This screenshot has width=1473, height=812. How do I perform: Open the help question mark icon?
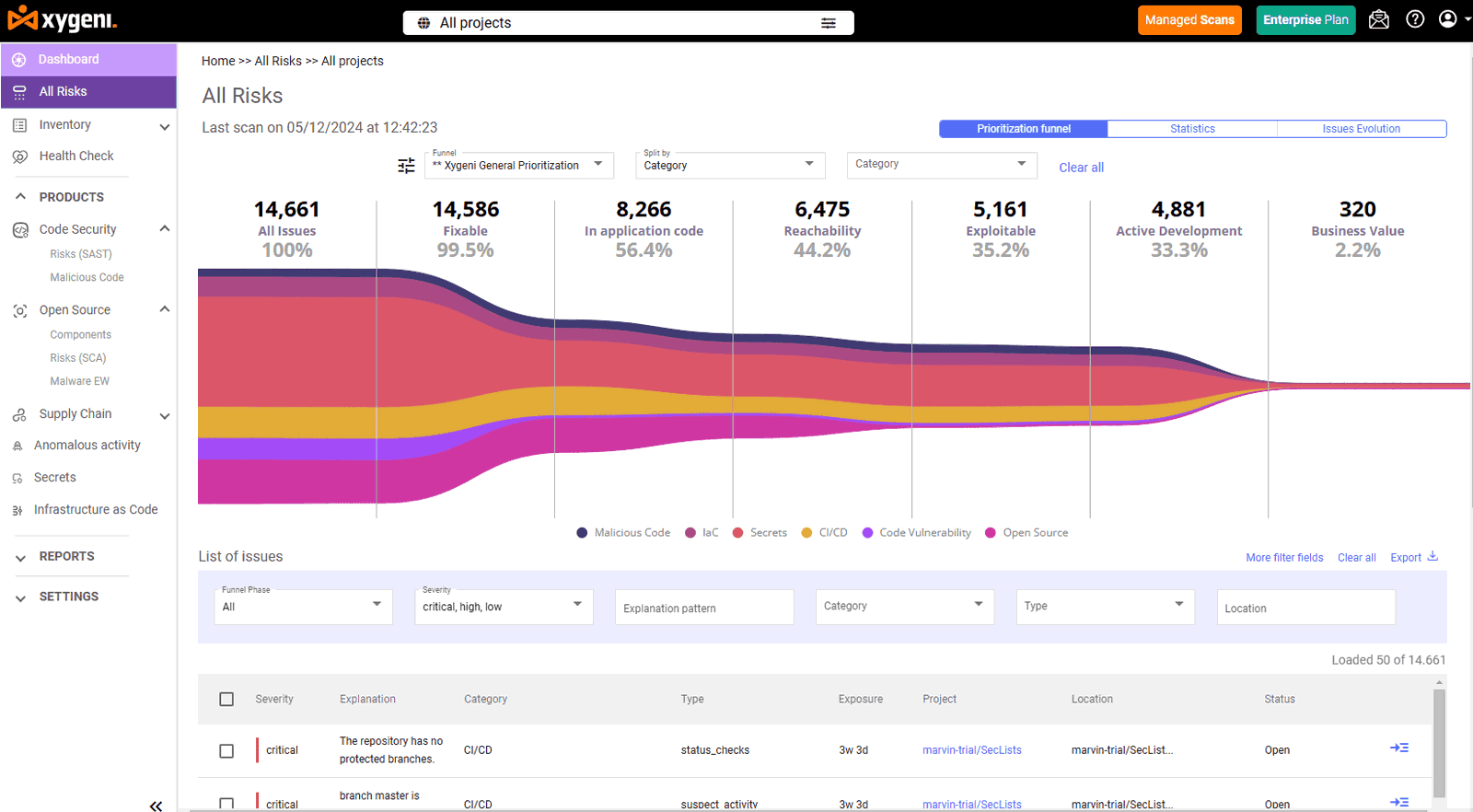pyautogui.click(x=1415, y=19)
